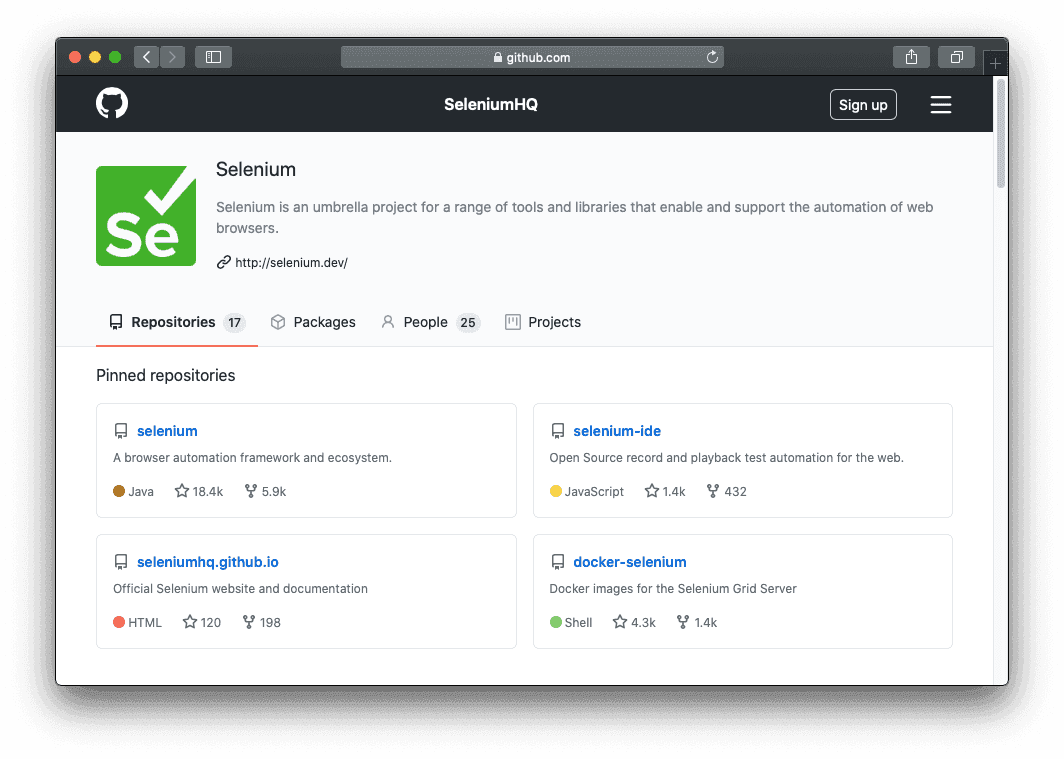Switch to the Packages tab
Image resolution: width=1064 pixels, height=759 pixels.
click(x=313, y=322)
